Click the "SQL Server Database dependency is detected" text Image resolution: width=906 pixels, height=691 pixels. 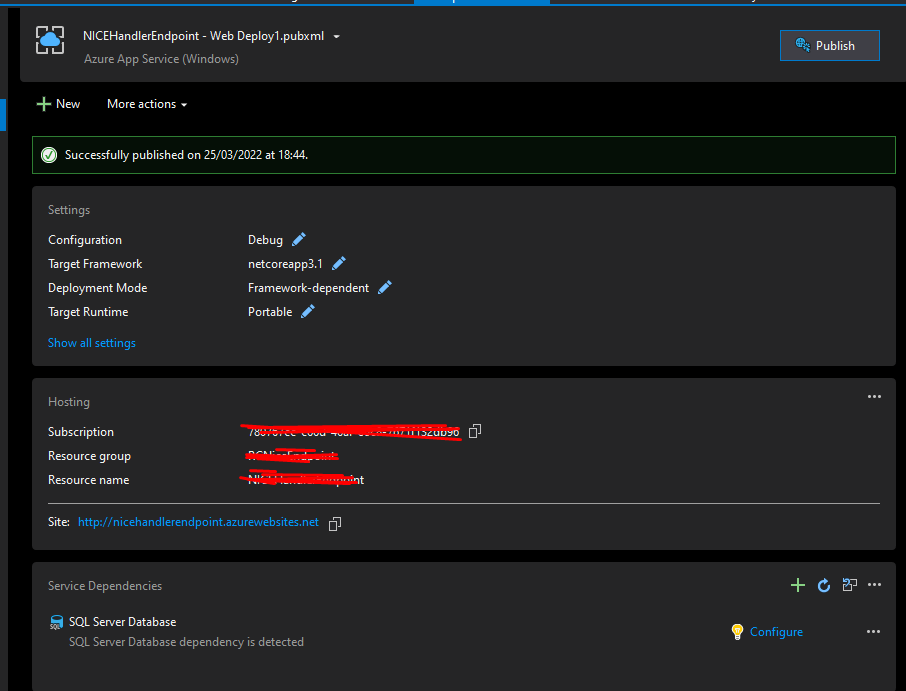point(186,642)
